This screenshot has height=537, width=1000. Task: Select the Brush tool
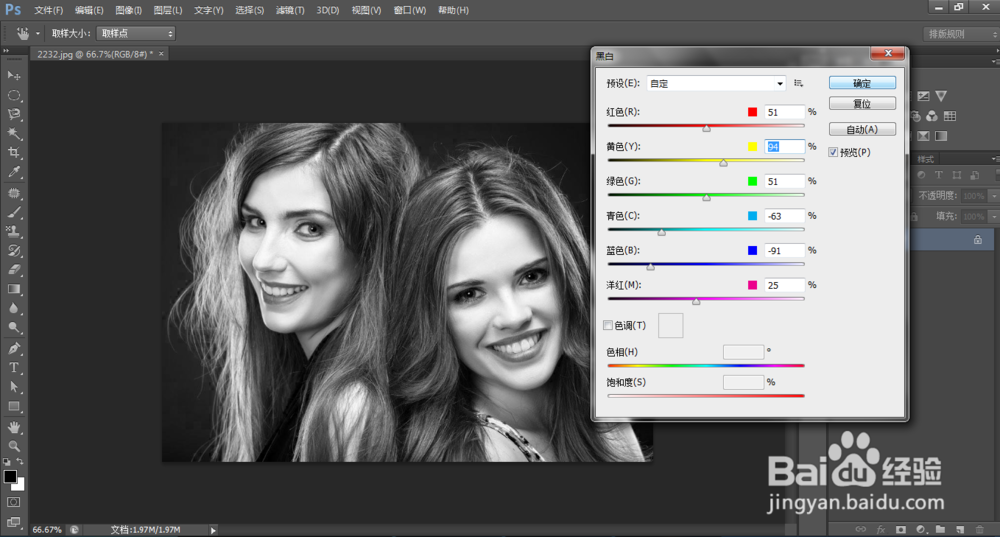click(13, 212)
